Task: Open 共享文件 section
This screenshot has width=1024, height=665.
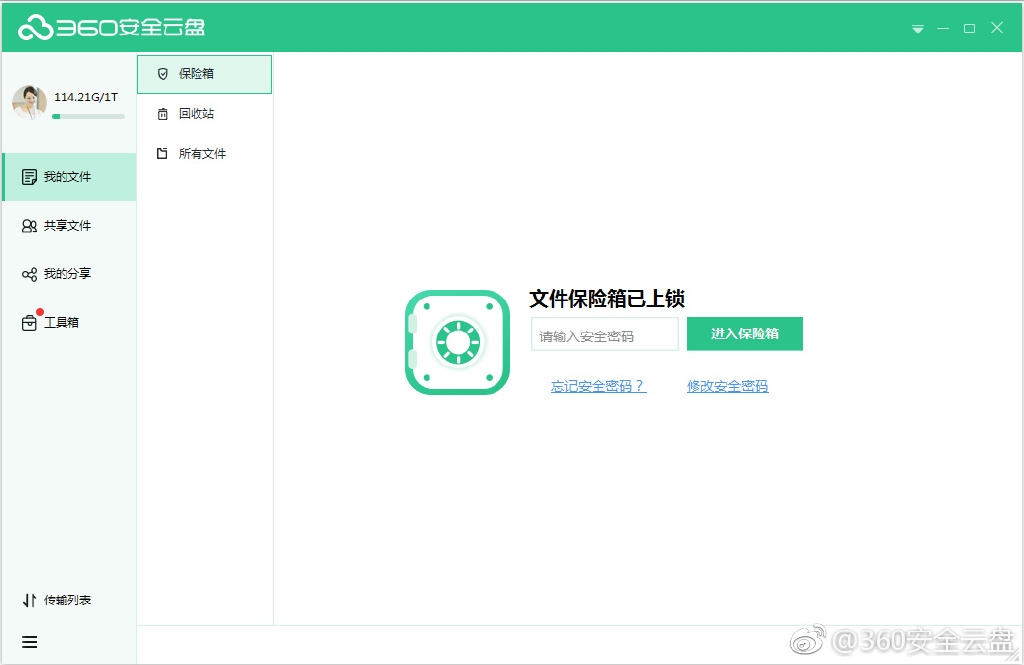Action: (x=68, y=226)
